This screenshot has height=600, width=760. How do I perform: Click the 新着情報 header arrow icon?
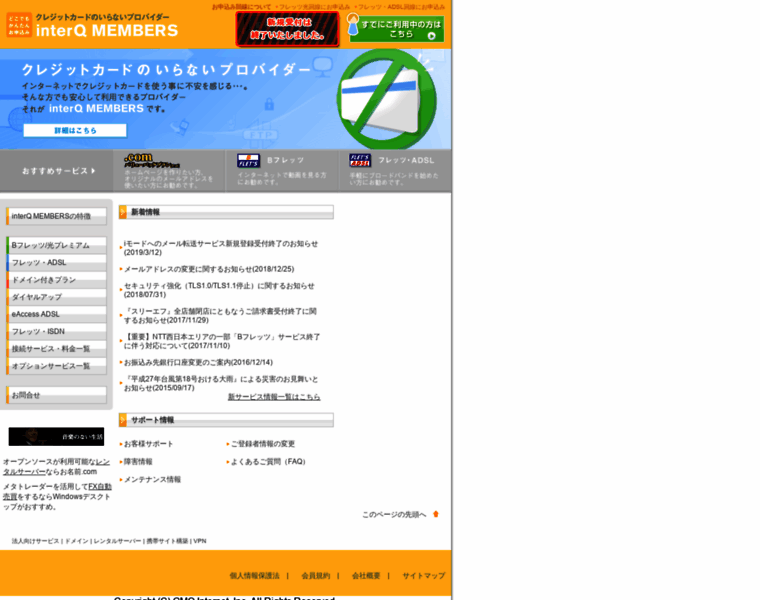[123, 212]
